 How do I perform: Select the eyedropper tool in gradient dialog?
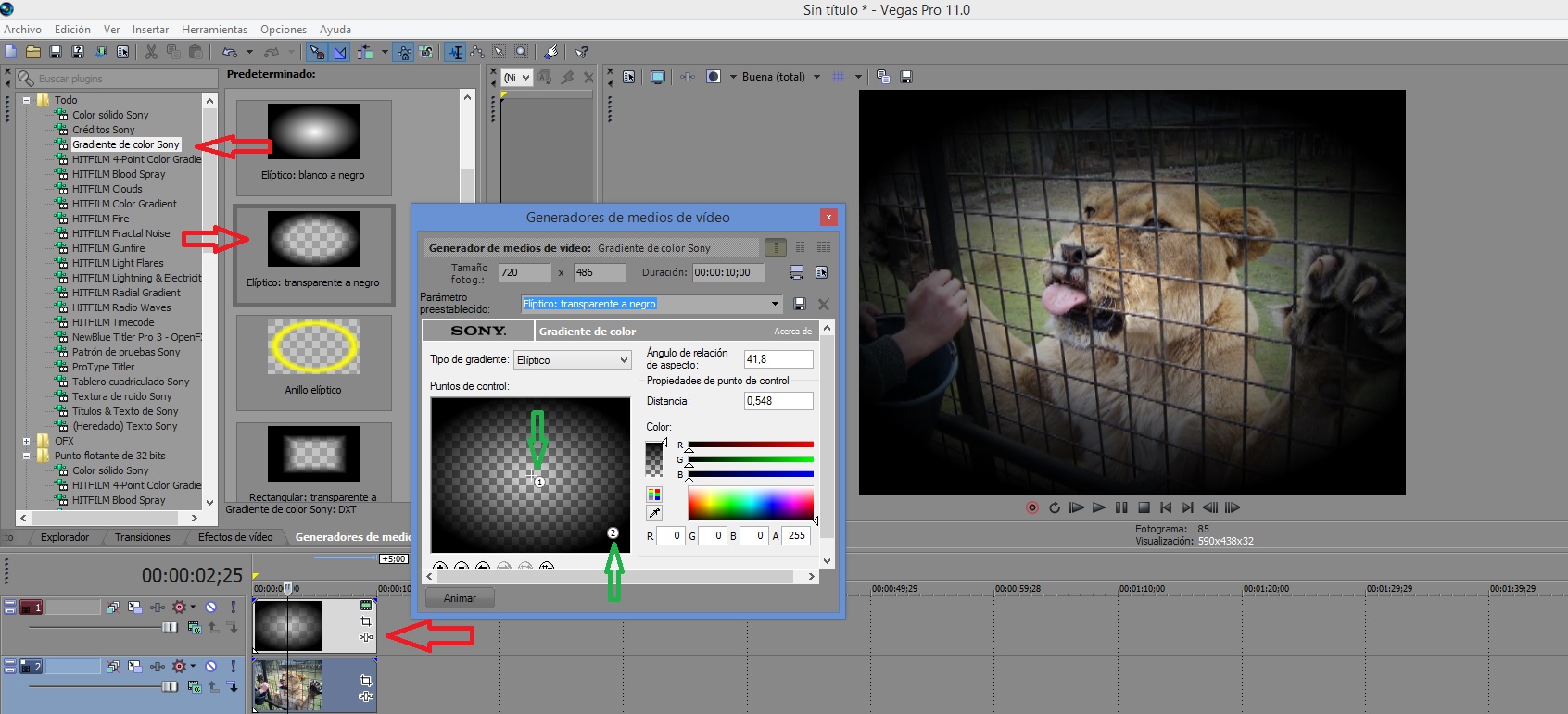[654, 513]
